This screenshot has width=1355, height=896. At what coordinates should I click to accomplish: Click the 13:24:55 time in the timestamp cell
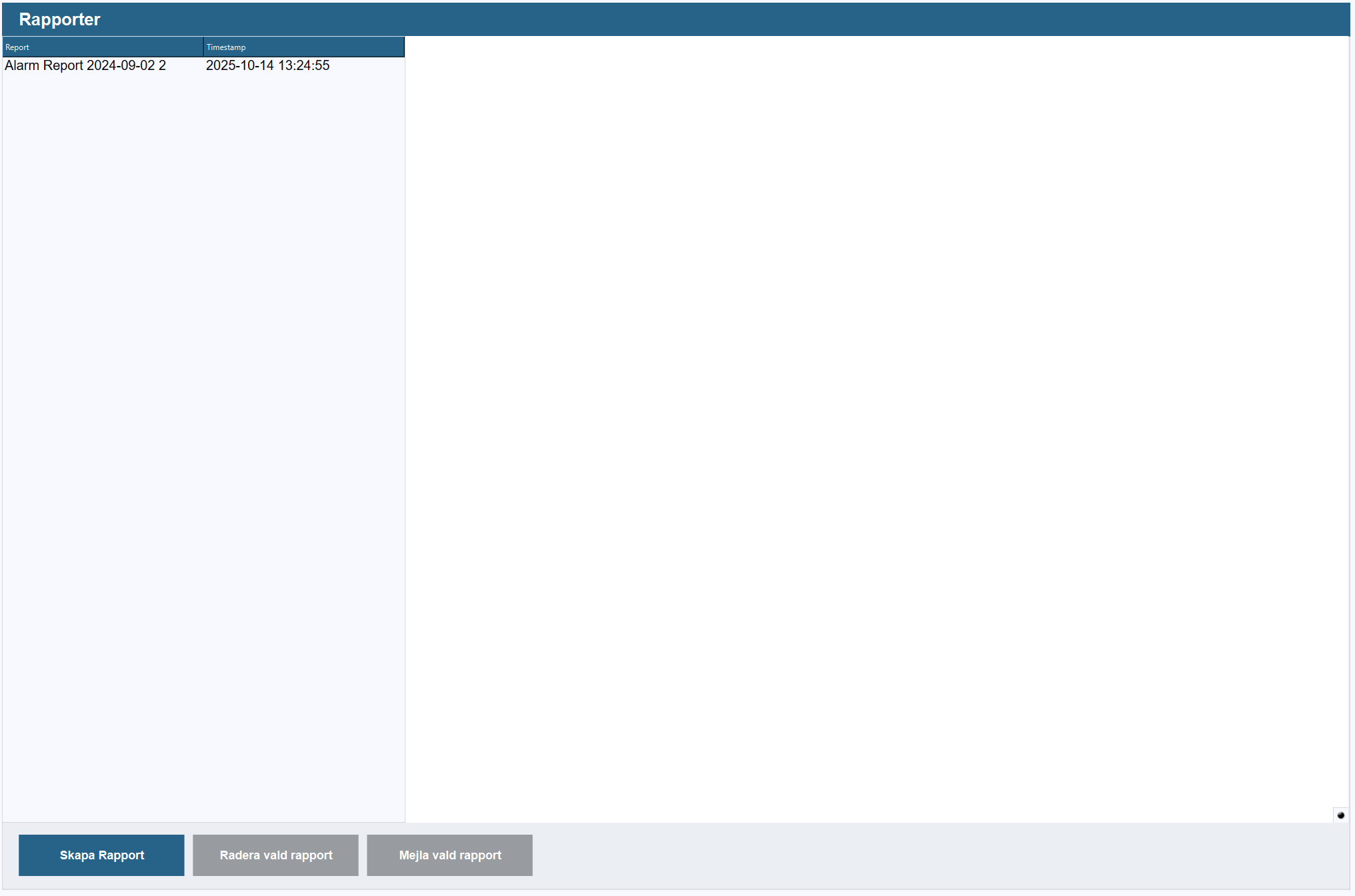303,65
